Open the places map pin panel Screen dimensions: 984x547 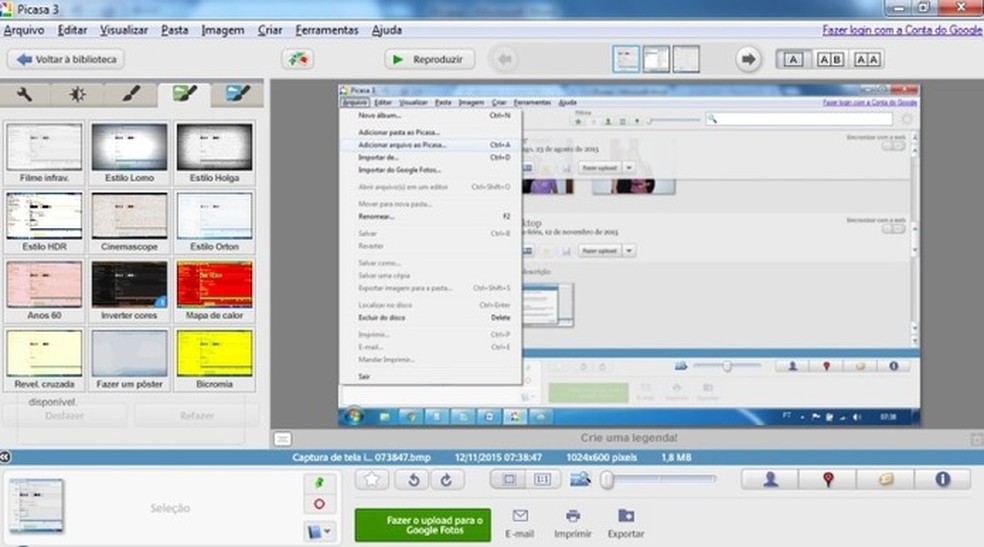pos(828,480)
